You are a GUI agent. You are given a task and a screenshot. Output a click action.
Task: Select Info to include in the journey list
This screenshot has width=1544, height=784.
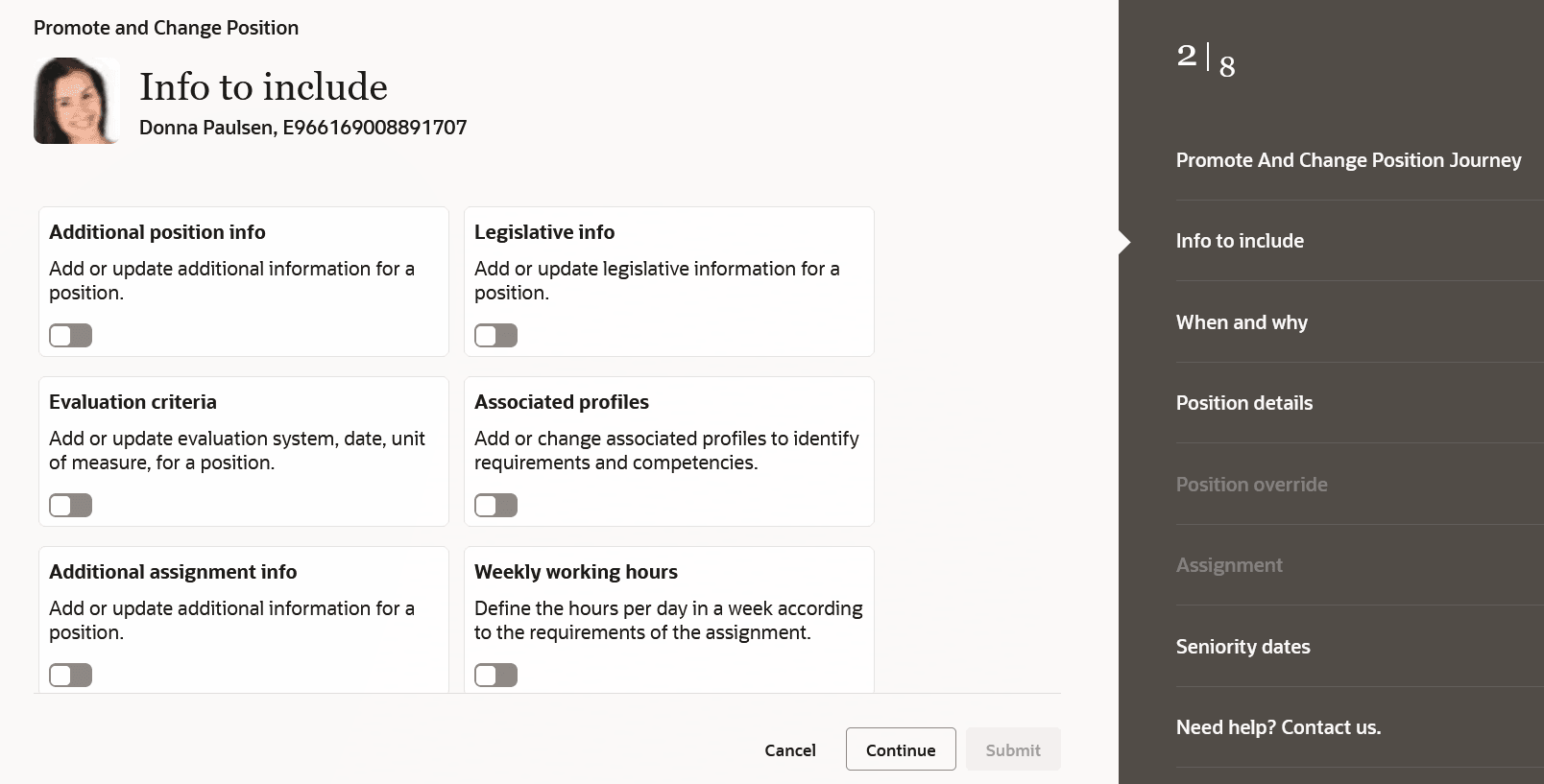coord(1239,241)
